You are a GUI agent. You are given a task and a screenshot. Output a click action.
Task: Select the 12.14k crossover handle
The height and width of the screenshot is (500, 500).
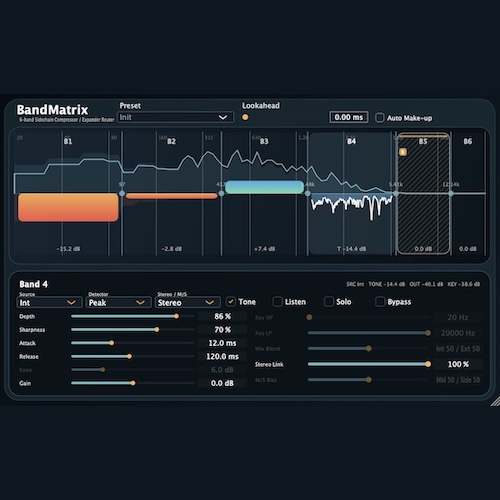click(x=451, y=193)
